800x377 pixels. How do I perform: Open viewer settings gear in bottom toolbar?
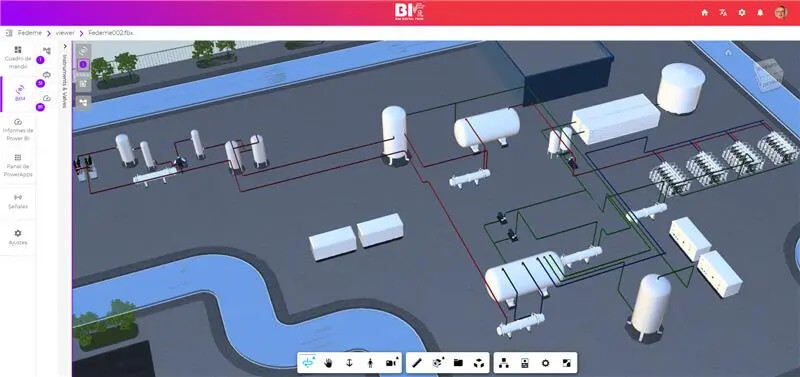545,363
